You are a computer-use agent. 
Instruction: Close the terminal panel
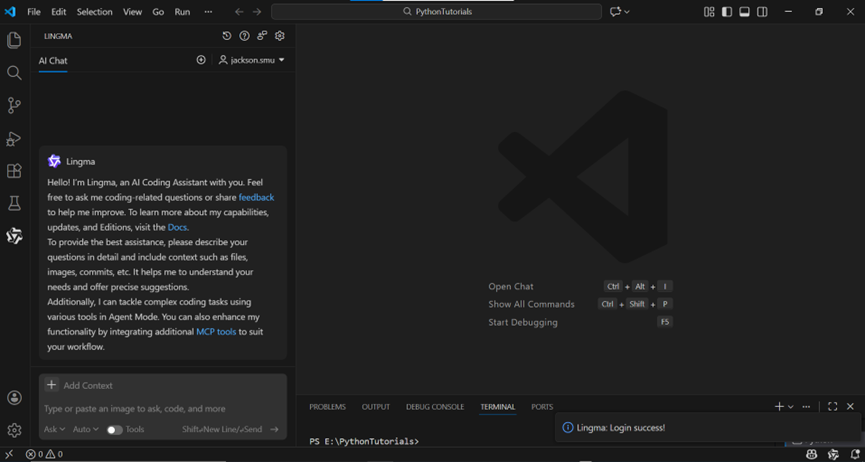(x=850, y=407)
